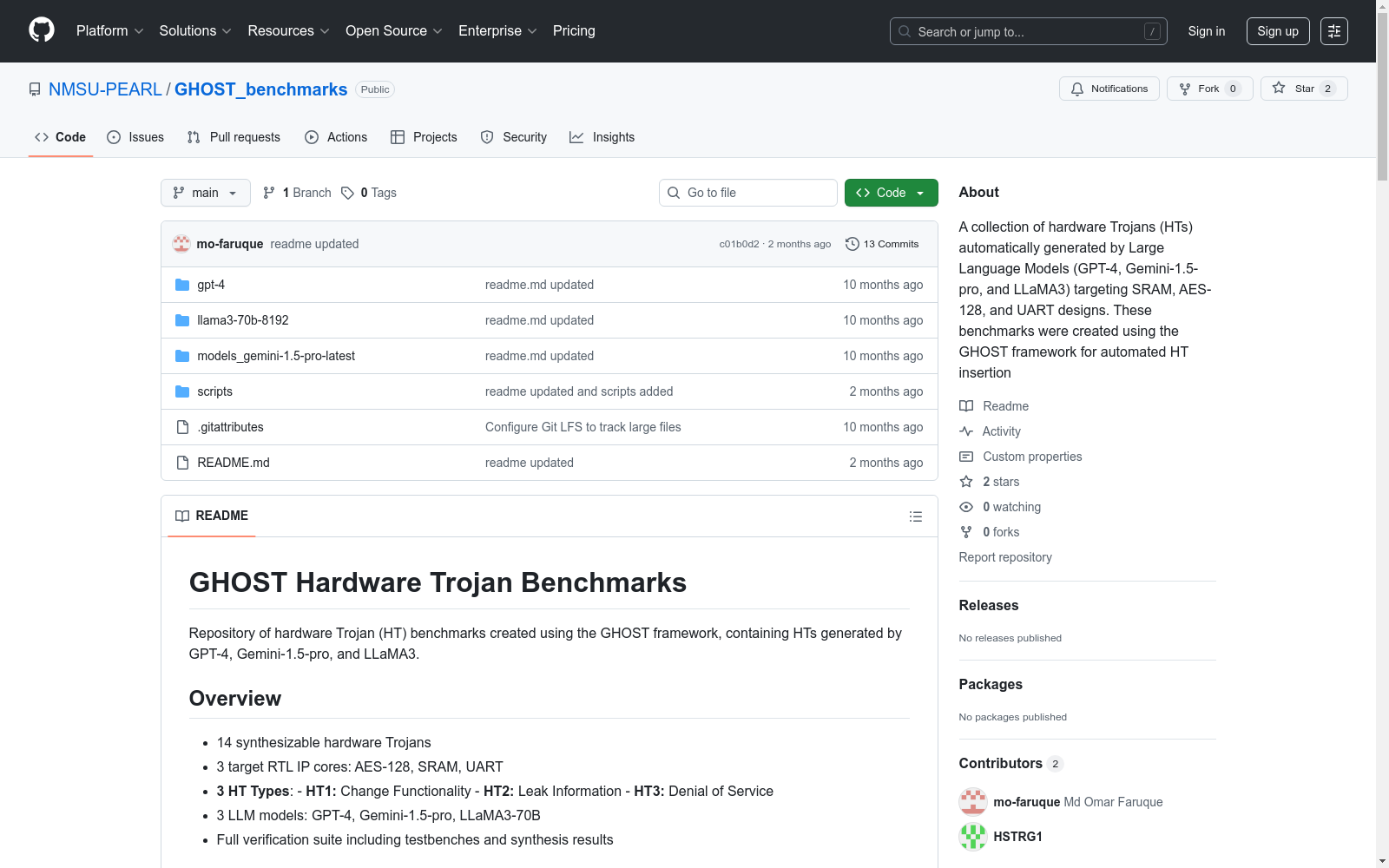Click the star icon beside 2 stars

966,482
